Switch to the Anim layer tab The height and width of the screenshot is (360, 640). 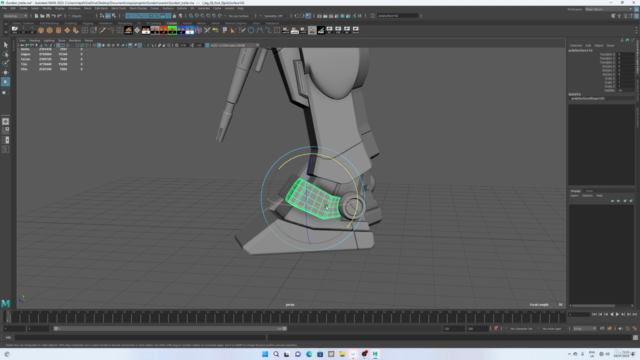[x=589, y=191]
